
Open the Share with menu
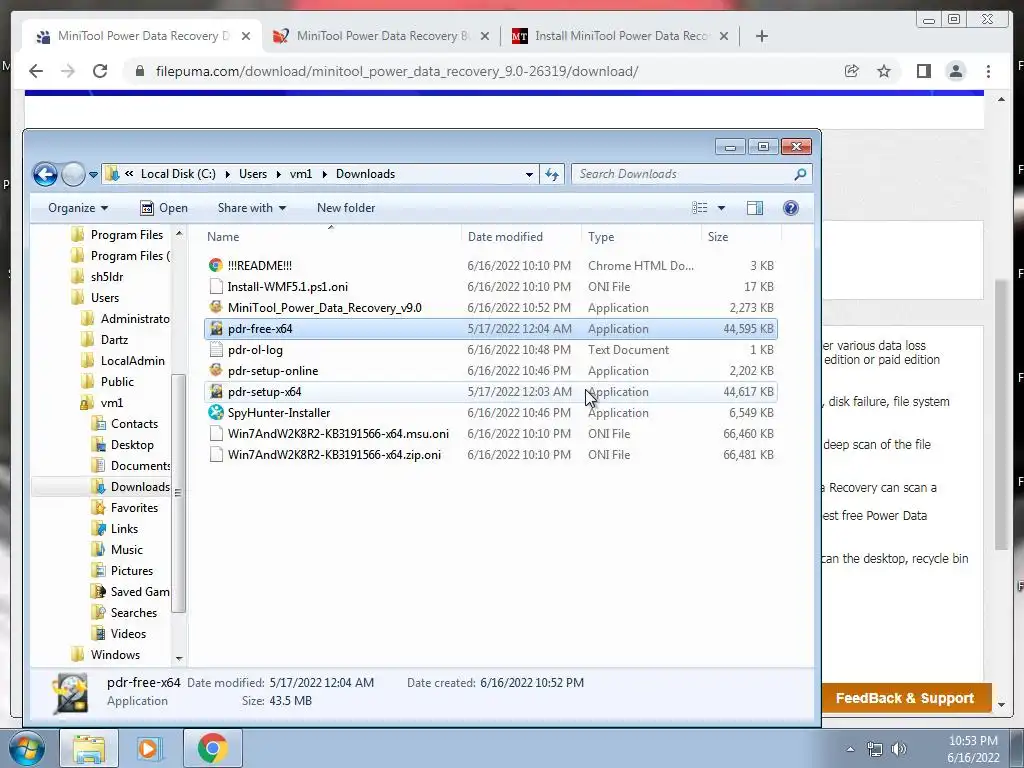pos(251,208)
